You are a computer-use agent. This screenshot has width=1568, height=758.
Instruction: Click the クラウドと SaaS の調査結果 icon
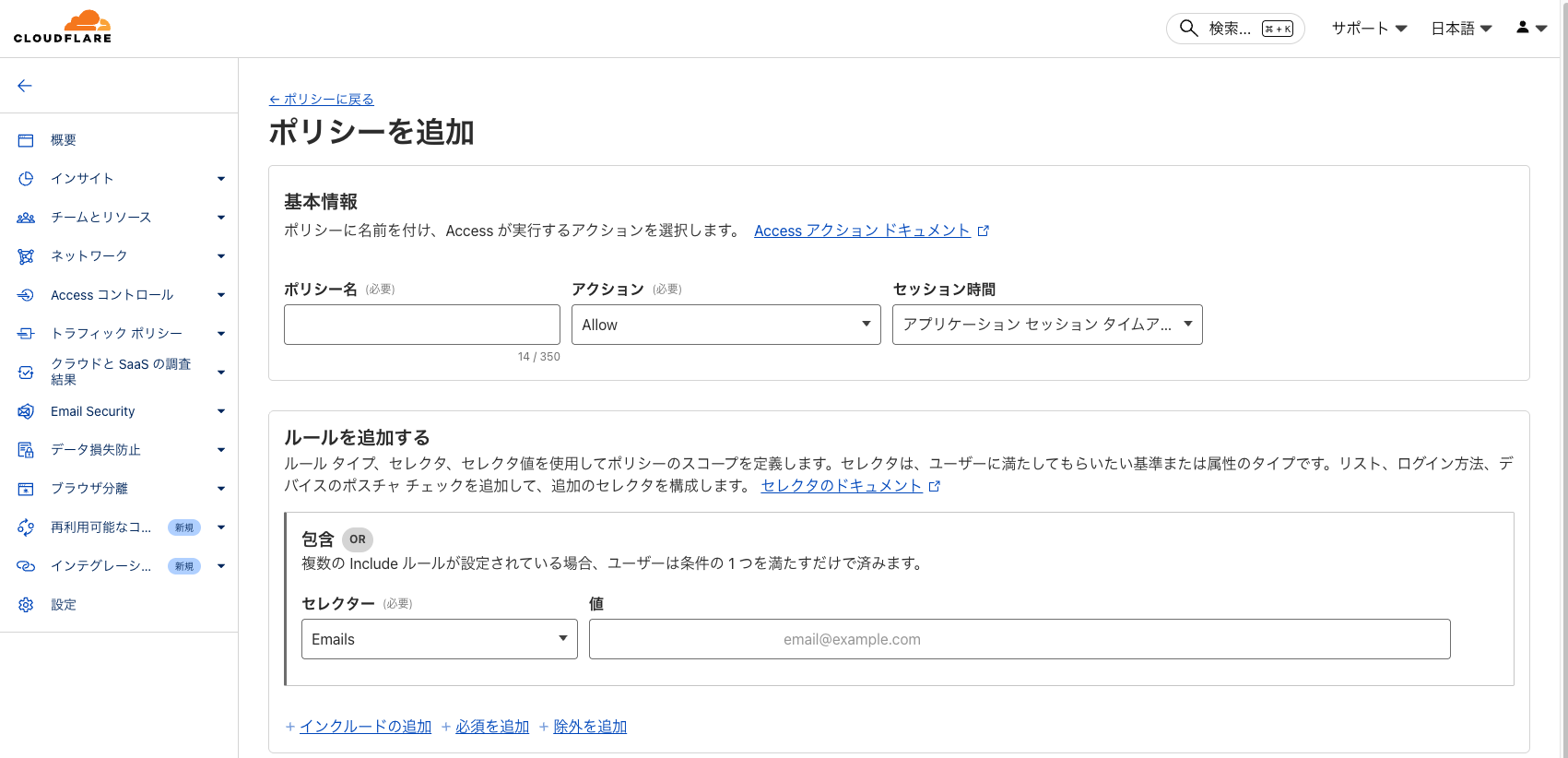click(26, 373)
